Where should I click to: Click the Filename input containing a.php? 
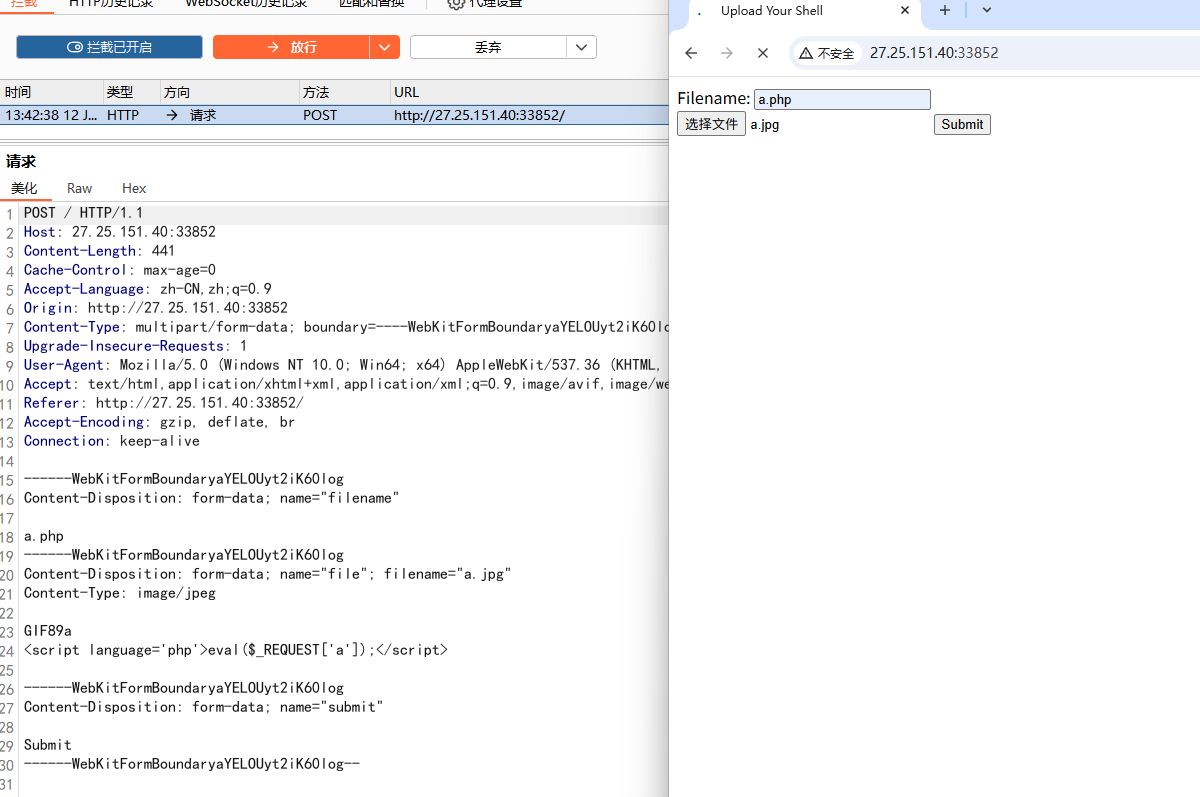click(842, 99)
